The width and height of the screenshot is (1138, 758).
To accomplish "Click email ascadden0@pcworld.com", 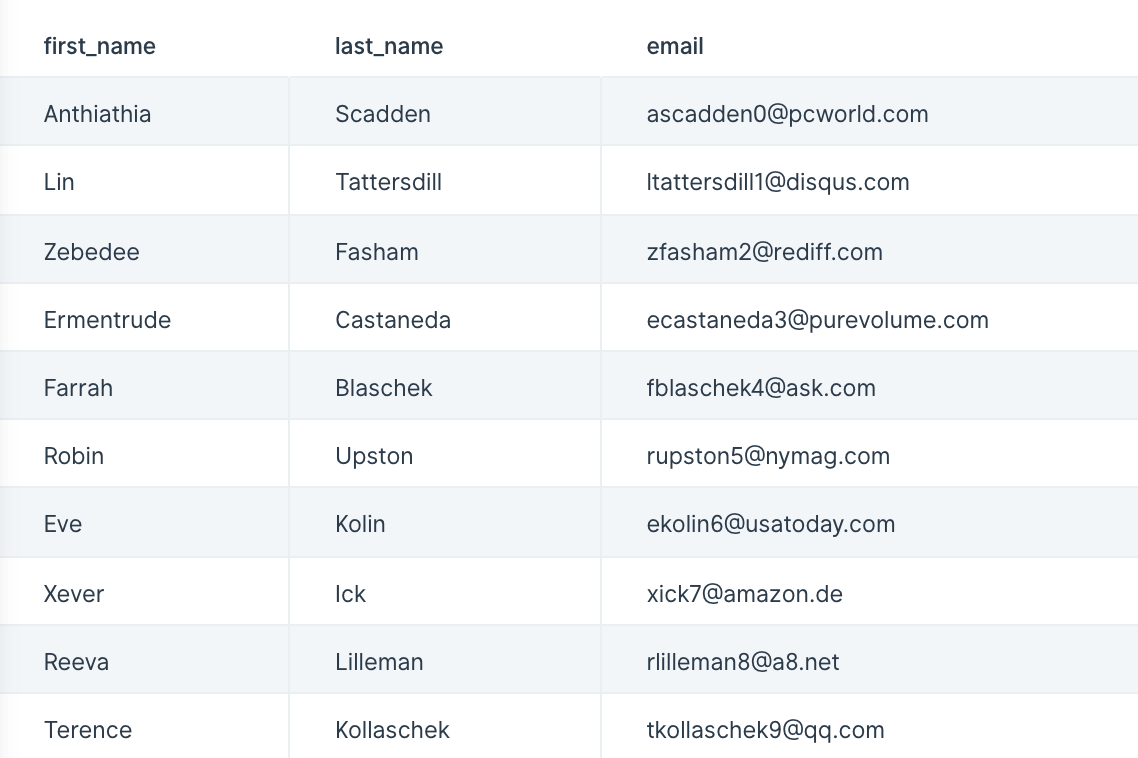I will click(787, 114).
